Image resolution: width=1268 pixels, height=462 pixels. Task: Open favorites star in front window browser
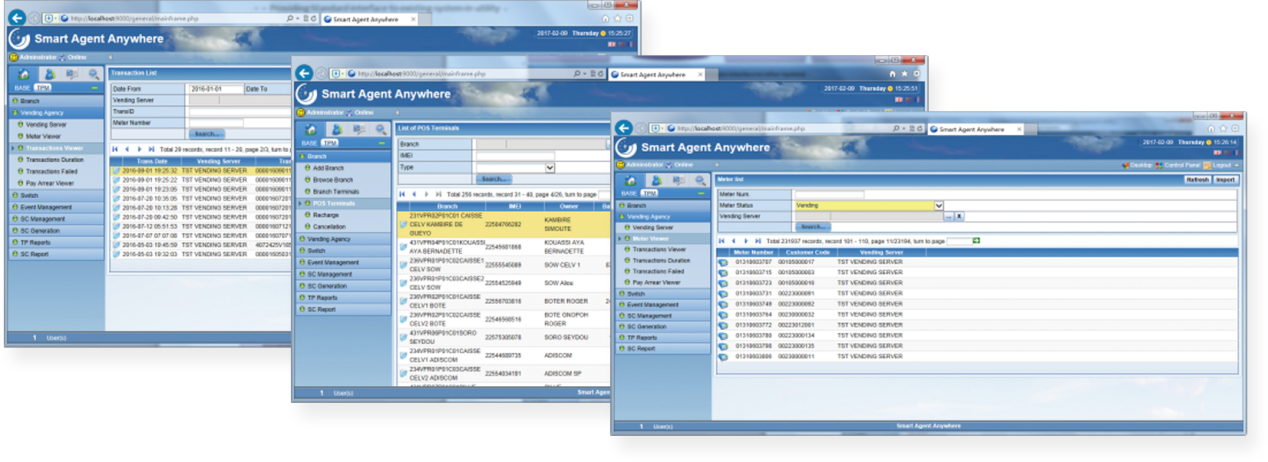point(1223,129)
